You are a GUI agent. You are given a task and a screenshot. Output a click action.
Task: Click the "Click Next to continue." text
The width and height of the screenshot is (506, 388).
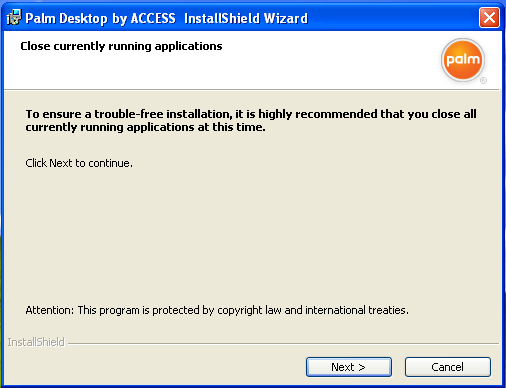[79, 163]
